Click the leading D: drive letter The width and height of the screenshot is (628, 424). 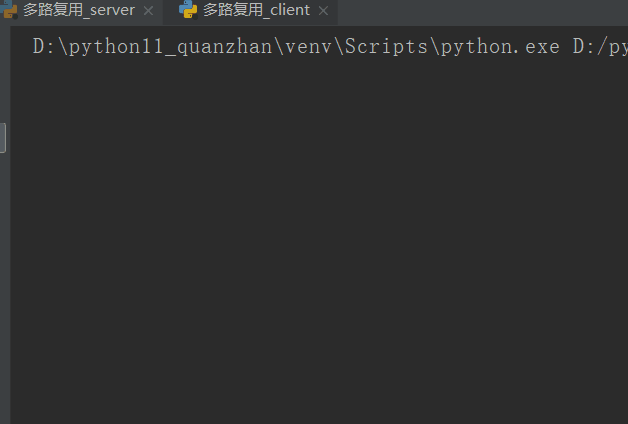coord(44,46)
